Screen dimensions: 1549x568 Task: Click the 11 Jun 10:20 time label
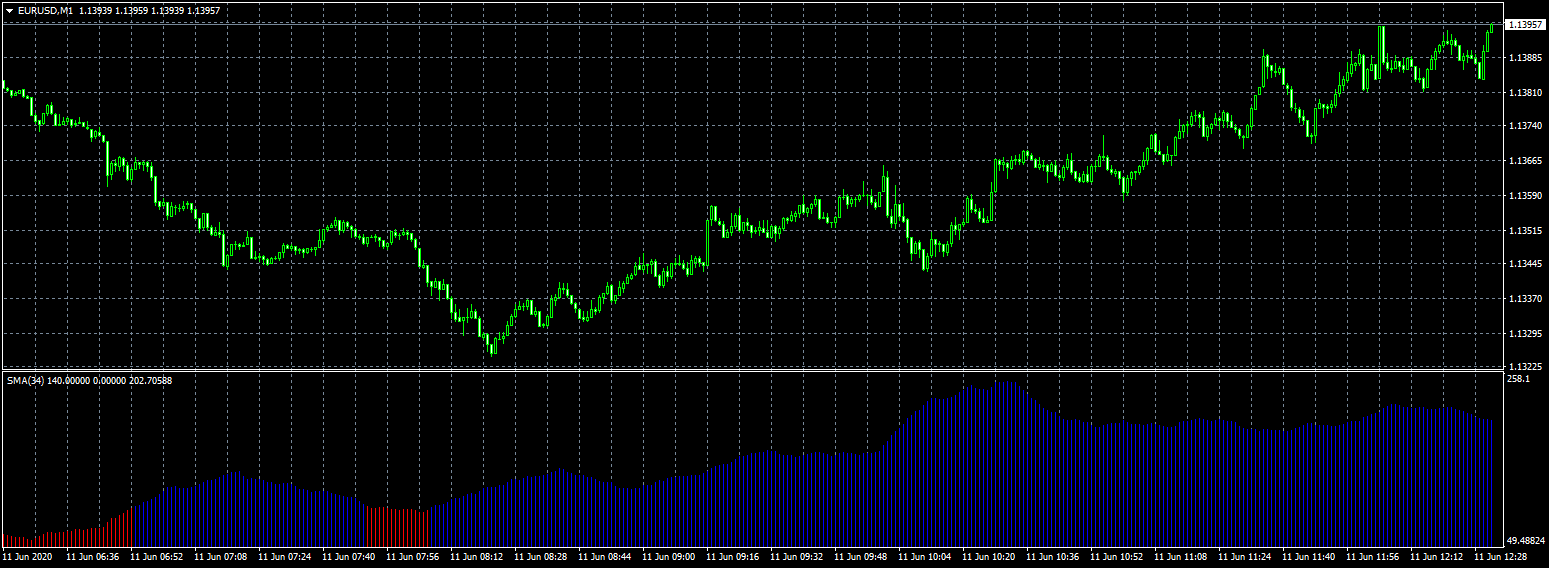(x=989, y=556)
